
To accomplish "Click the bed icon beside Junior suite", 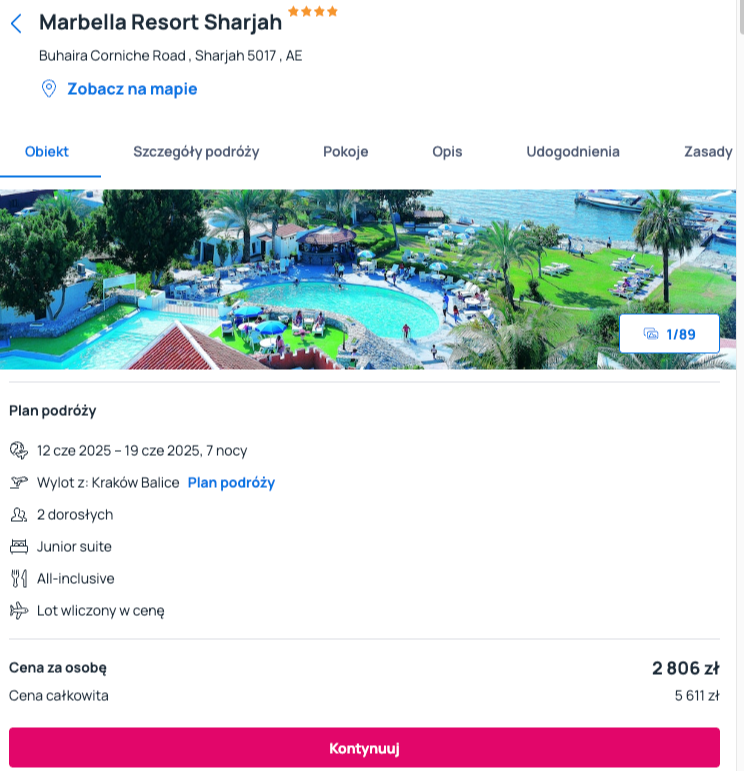I will click(19, 546).
